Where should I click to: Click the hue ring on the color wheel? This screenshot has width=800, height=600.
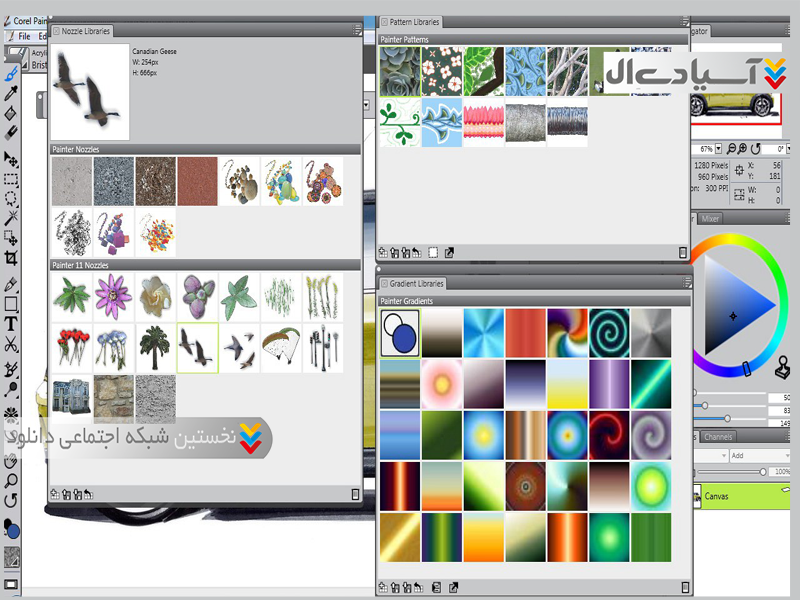click(x=740, y=240)
